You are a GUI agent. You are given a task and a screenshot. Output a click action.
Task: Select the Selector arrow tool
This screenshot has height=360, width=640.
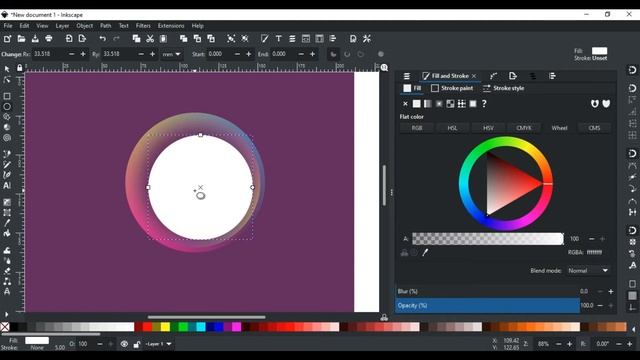7,69
